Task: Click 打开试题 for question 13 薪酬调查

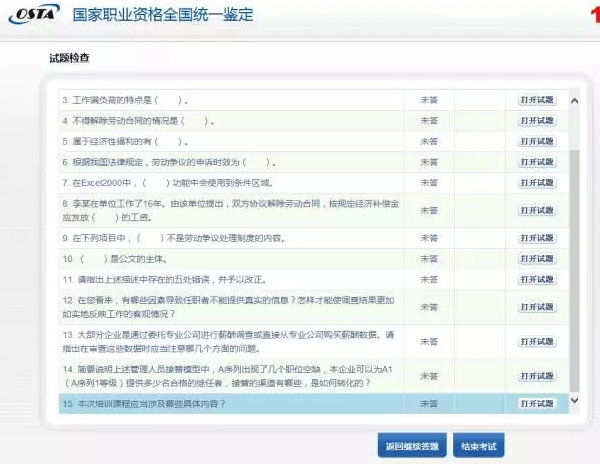Action: click(x=536, y=340)
